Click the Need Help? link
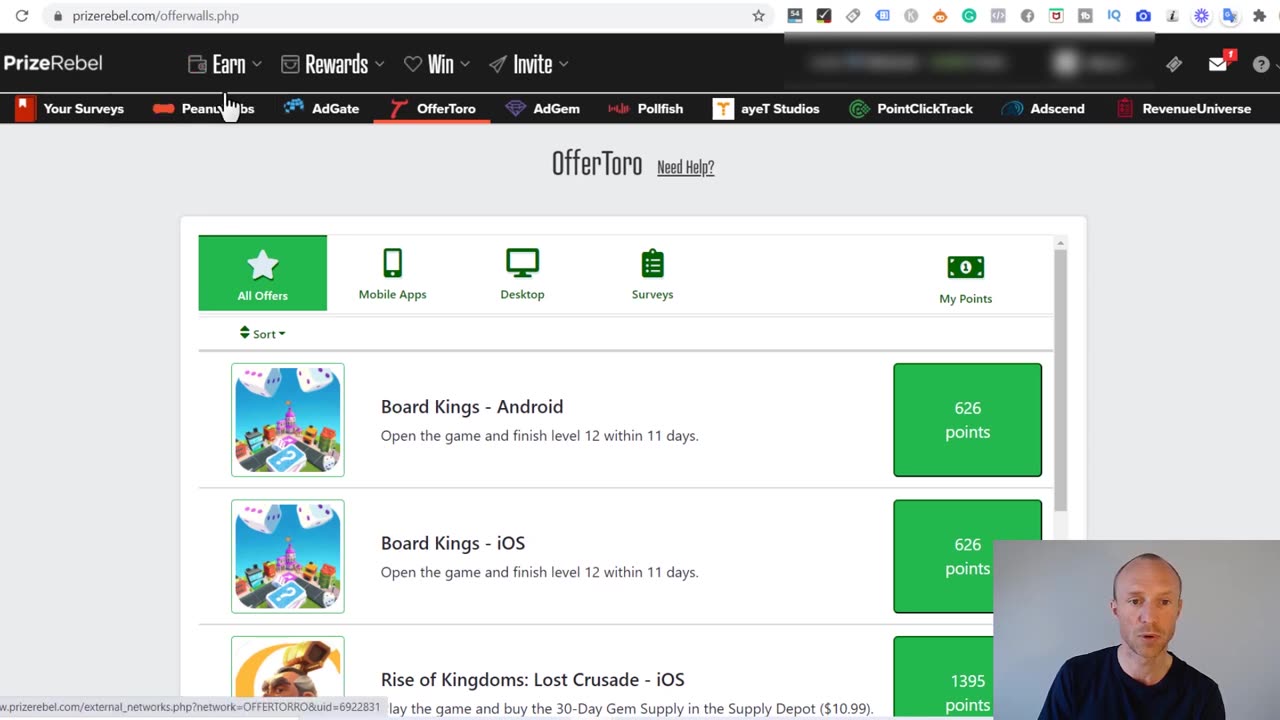The height and width of the screenshot is (720, 1280). coord(686,167)
